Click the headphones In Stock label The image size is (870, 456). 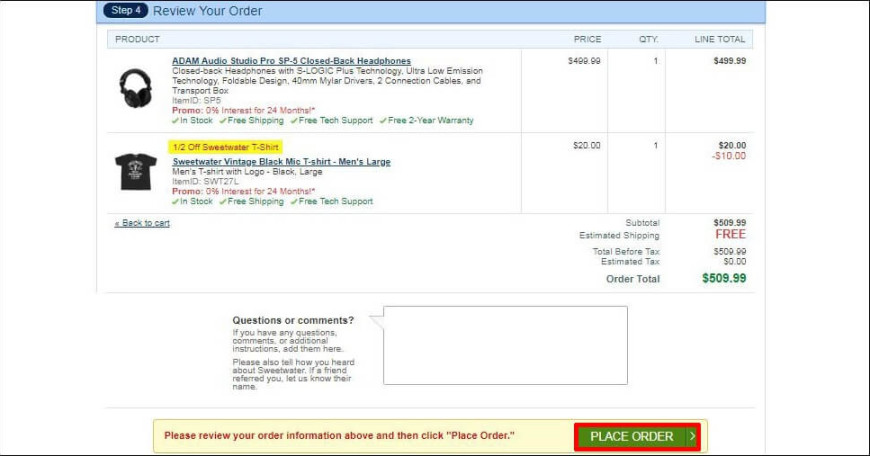coord(192,120)
